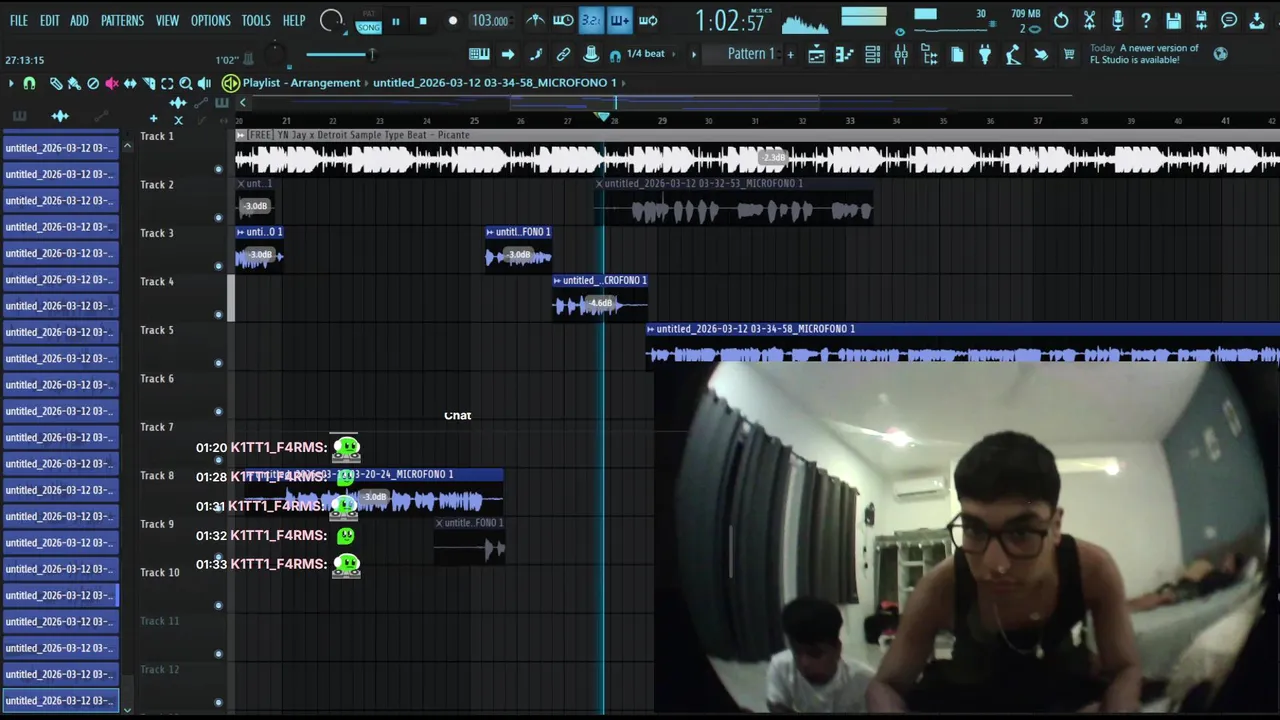Open the plugin picker plug icon
Screen dimensions: 1280x720
click(x=985, y=55)
